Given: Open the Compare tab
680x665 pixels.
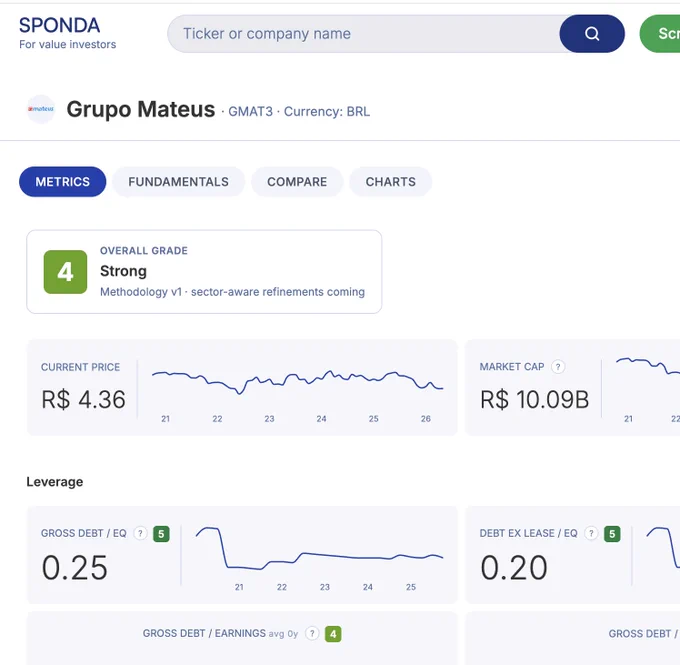Looking at the screenshot, I should tap(297, 182).
